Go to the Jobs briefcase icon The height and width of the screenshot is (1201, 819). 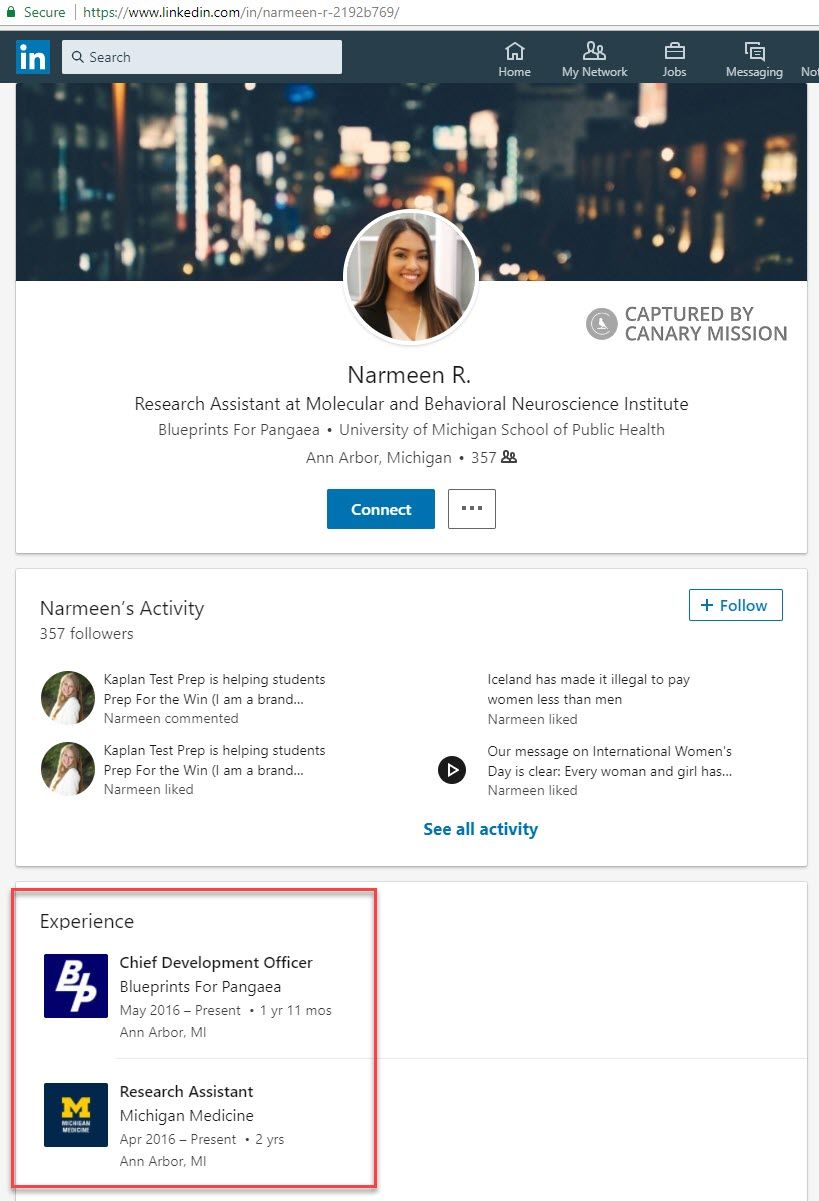pos(674,51)
